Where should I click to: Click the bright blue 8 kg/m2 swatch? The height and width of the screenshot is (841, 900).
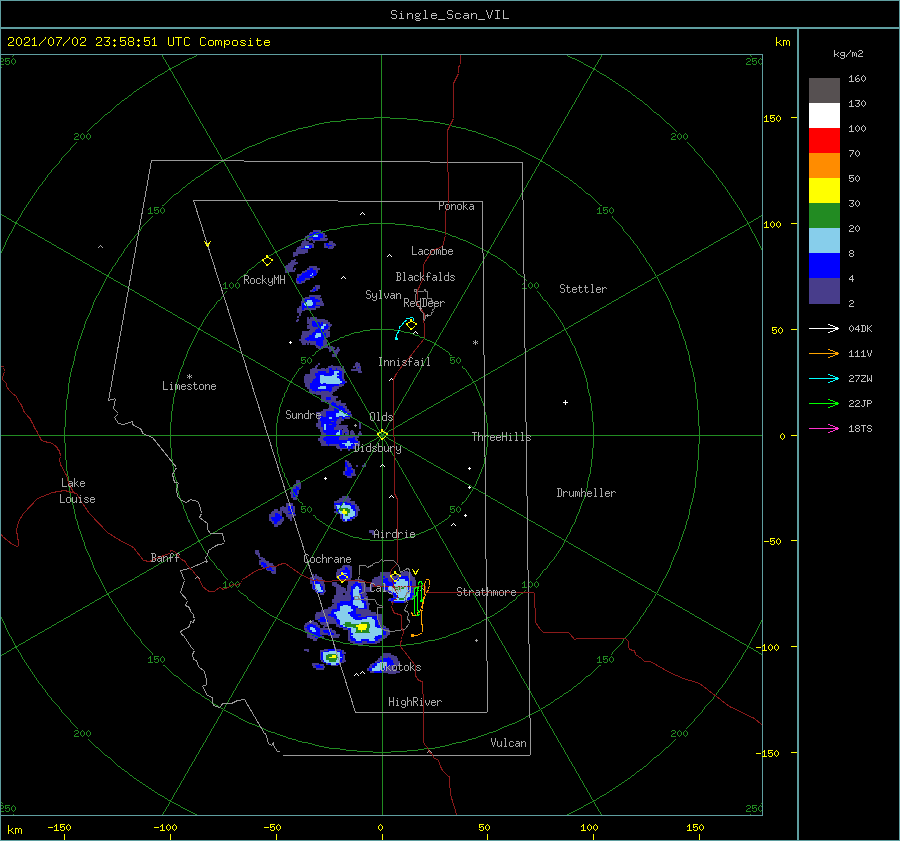[824, 265]
